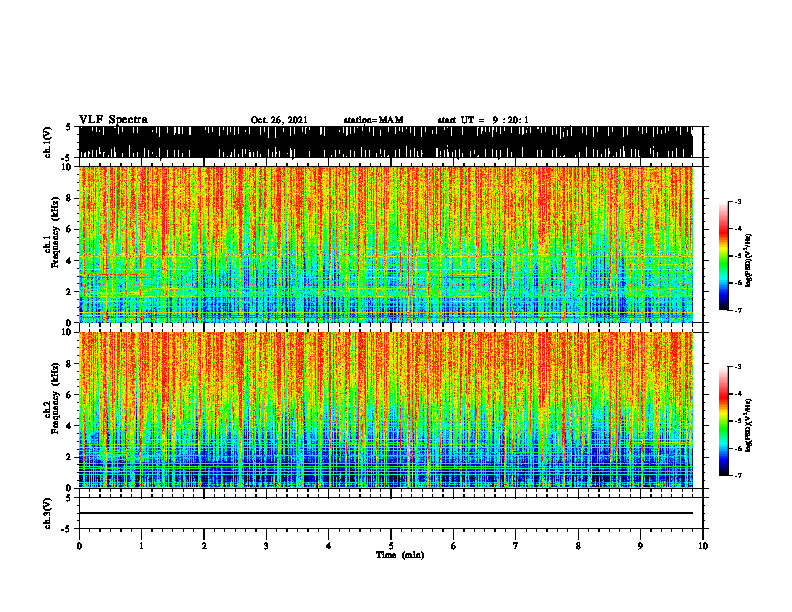Click inside the ch.2 frequency spectrogram
Image resolution: width=792 pixels, height=612 pixels.
point(386,410)
